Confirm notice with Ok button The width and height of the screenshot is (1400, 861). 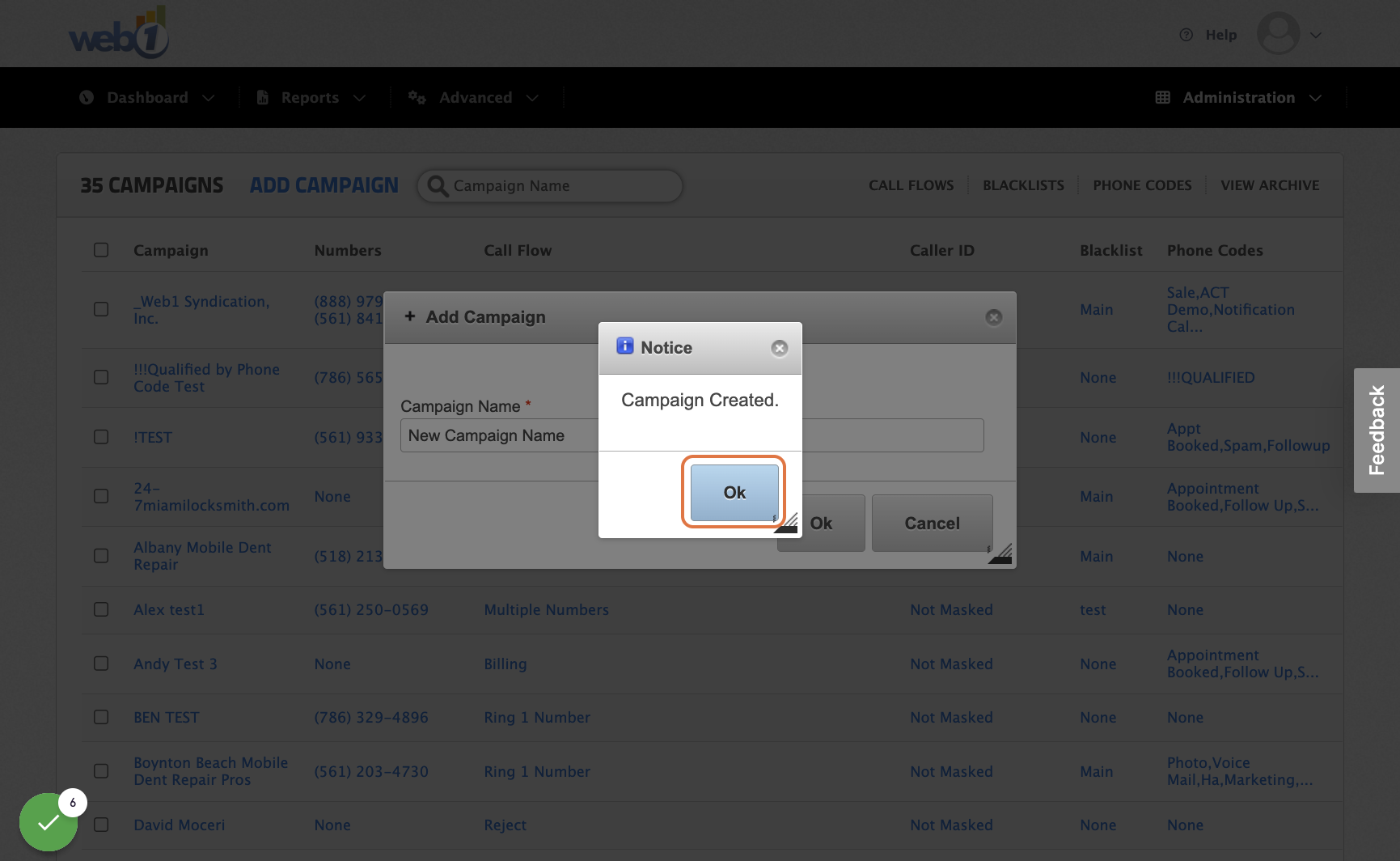tap(734, 492)
